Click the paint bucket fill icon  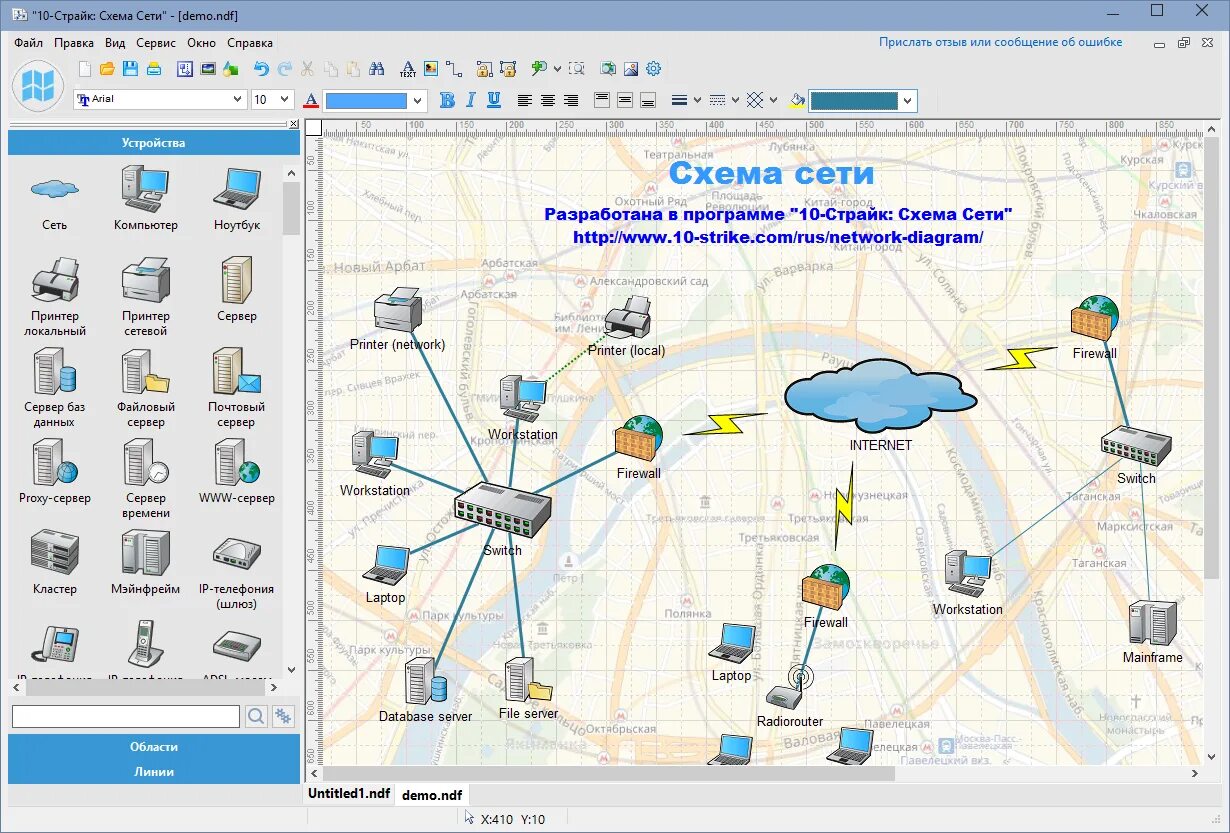pos(797,100)
